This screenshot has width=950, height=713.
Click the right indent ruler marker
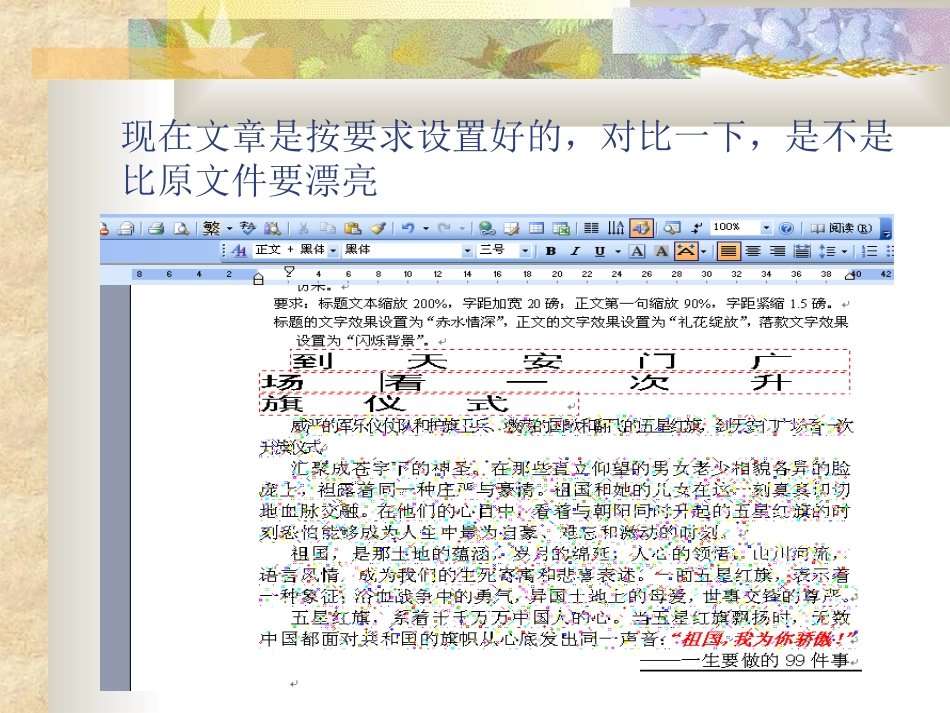pyautogui.click(x=849, y=276)
